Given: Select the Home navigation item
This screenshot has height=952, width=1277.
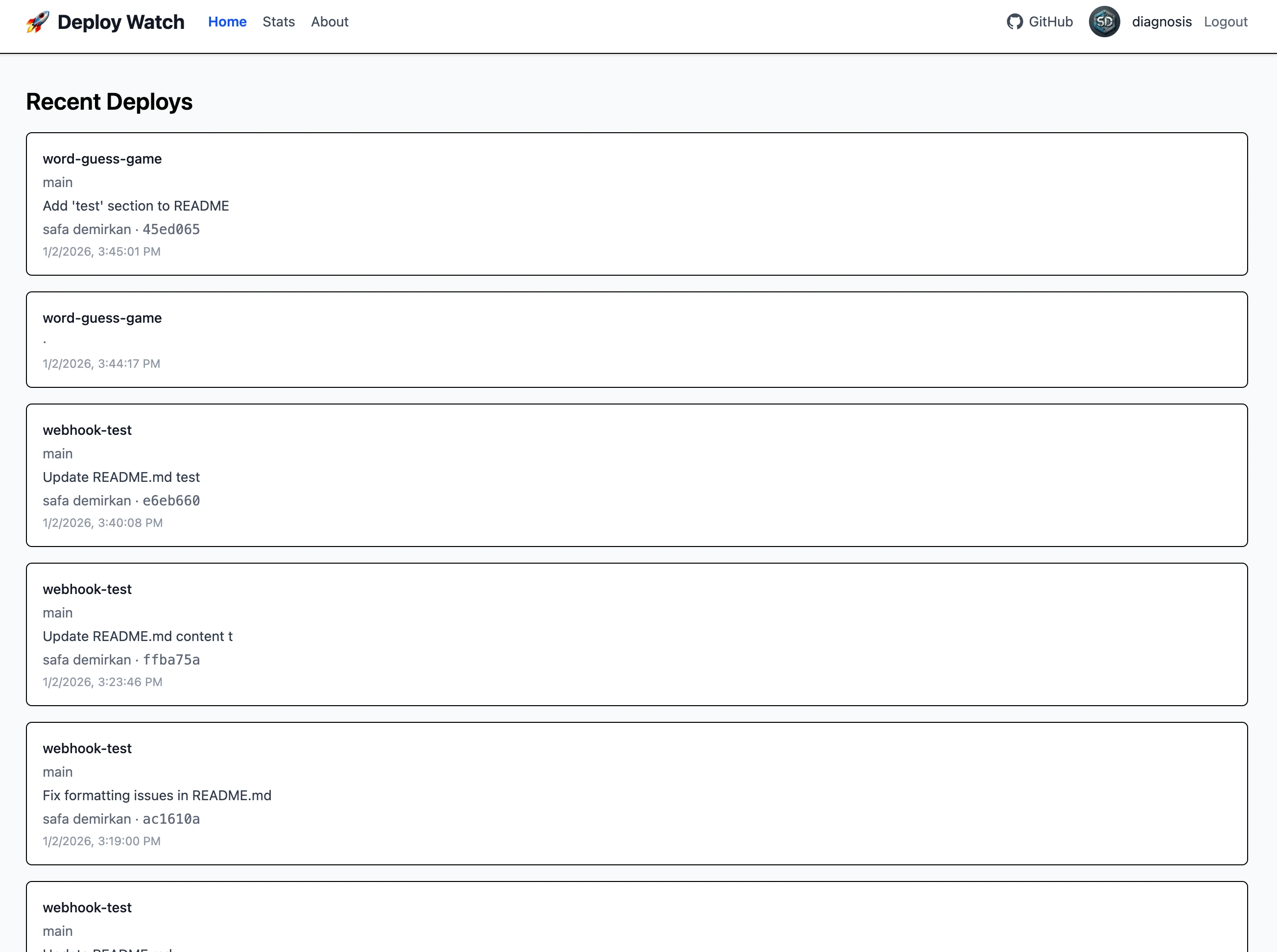Looking at the screenshot, I should 227,22.
